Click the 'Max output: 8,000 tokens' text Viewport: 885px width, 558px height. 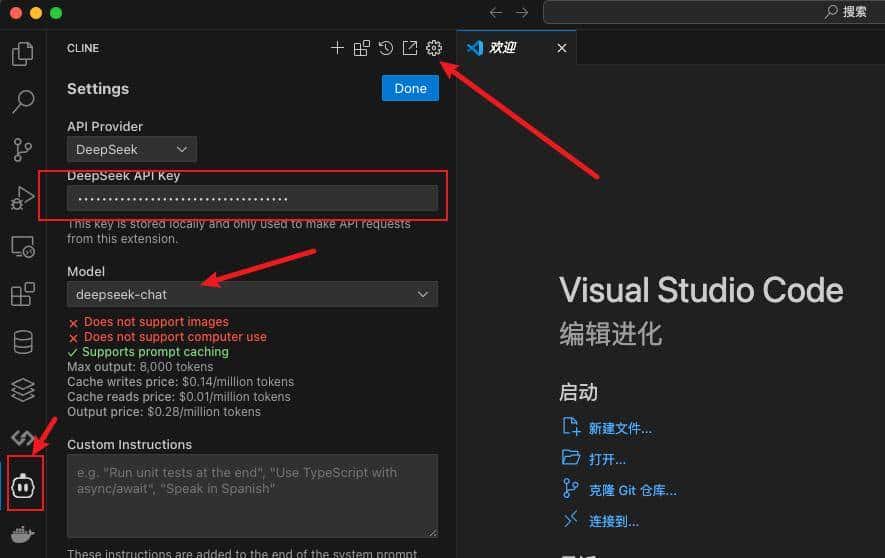click(x=140, y=367)
